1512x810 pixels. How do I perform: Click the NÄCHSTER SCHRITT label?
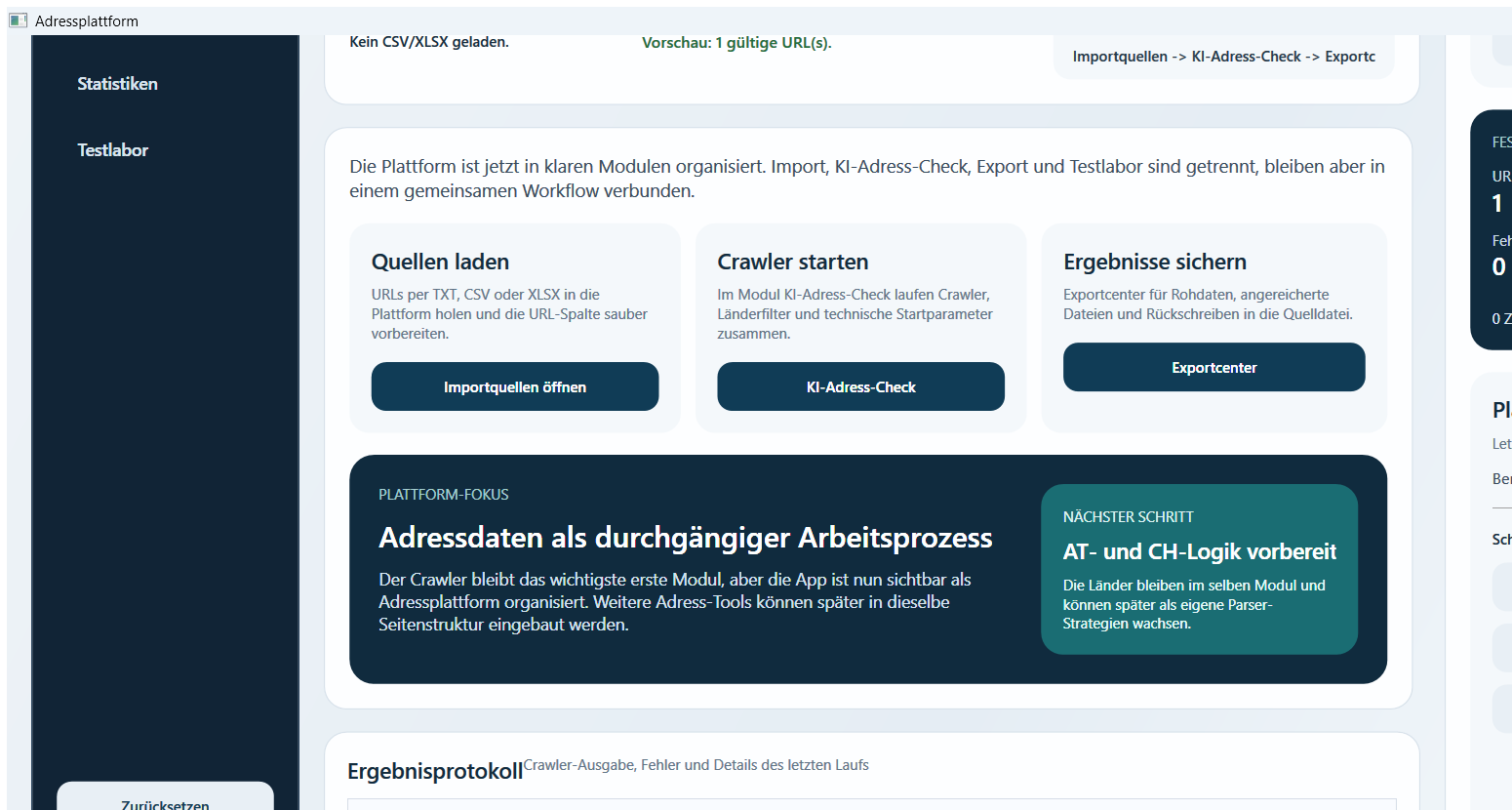tap(1128, 517)
